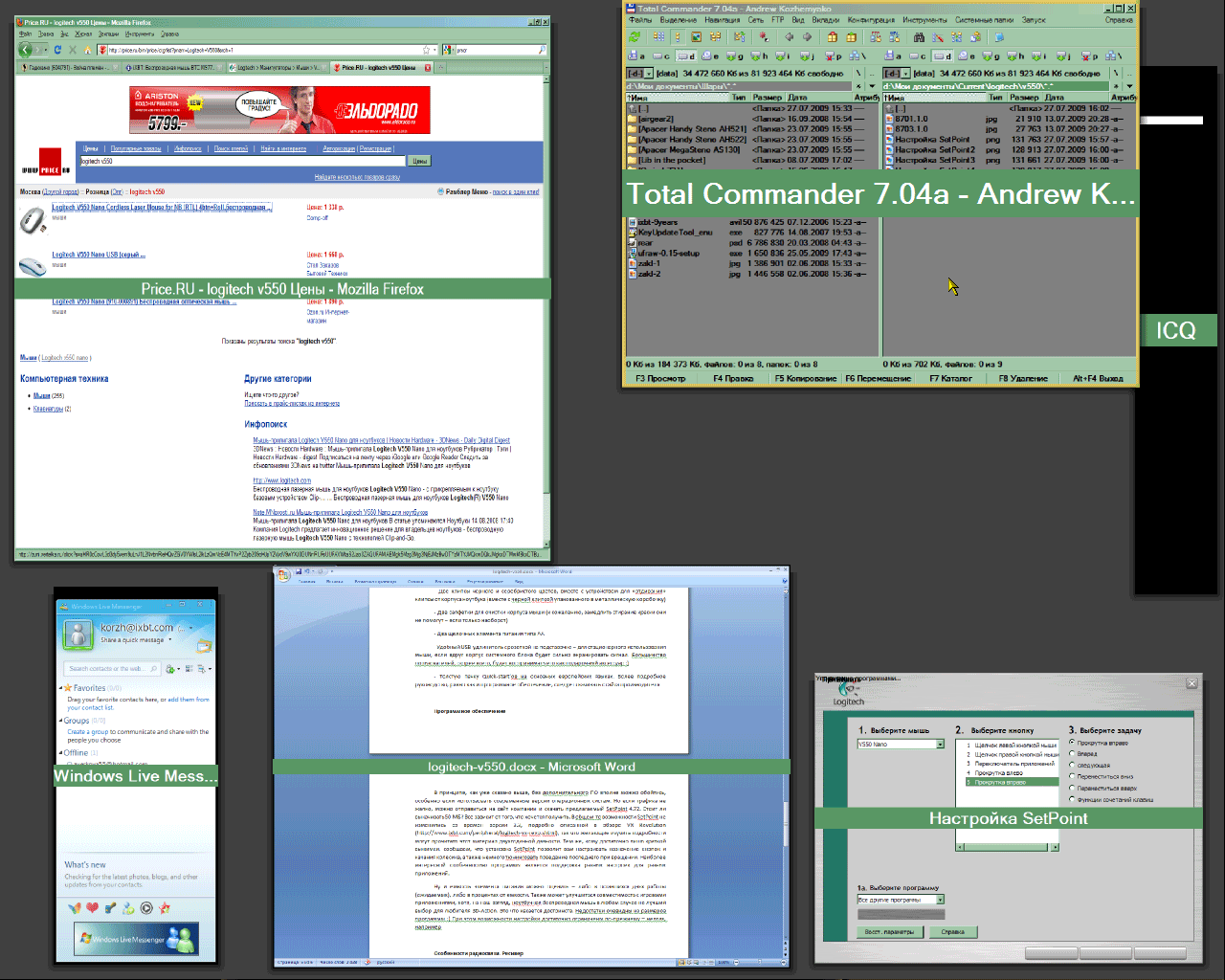Viewport: 1225px width, 980px height.
Task: Click the user avatar in Windows Live Messenger
Action: point(78,634)
